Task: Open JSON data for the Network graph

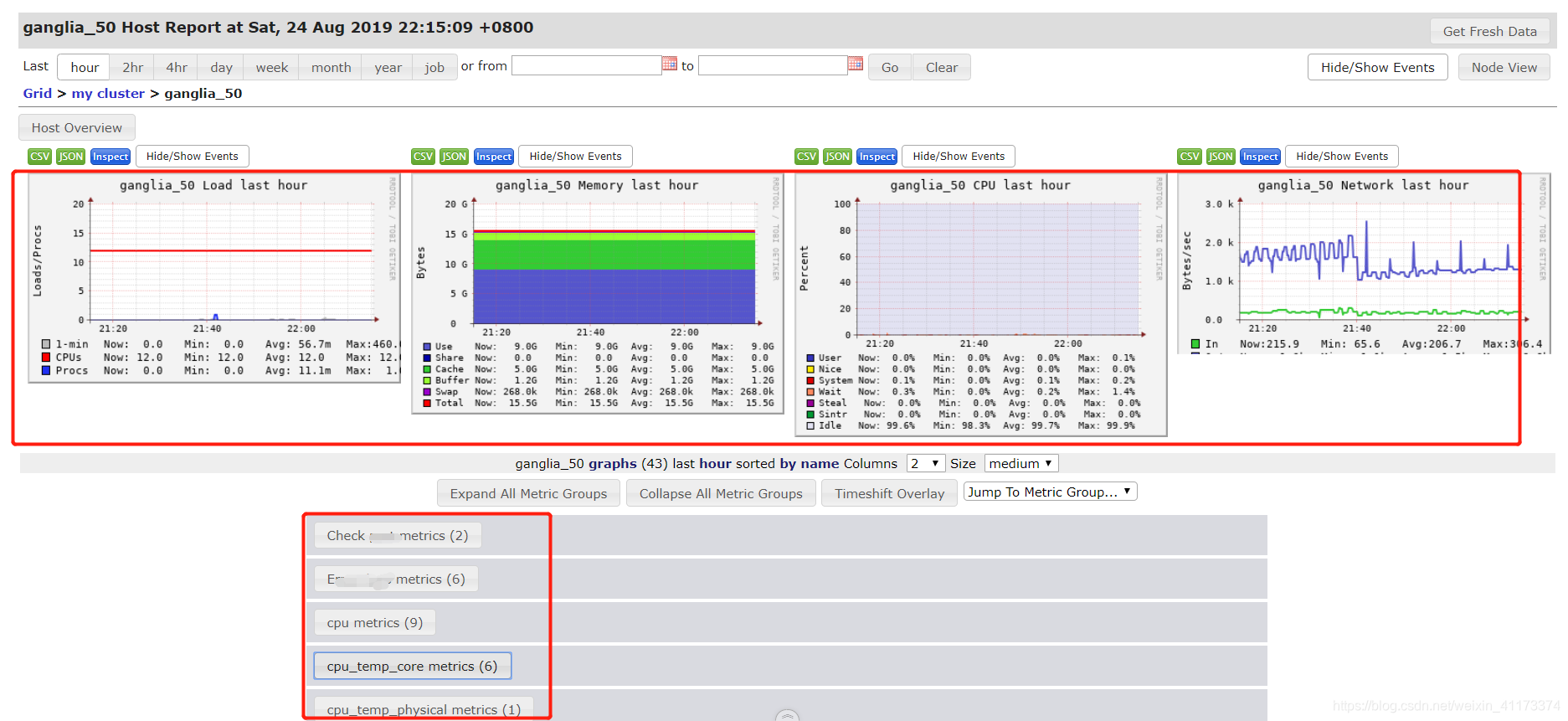Action: [1221, 157]
